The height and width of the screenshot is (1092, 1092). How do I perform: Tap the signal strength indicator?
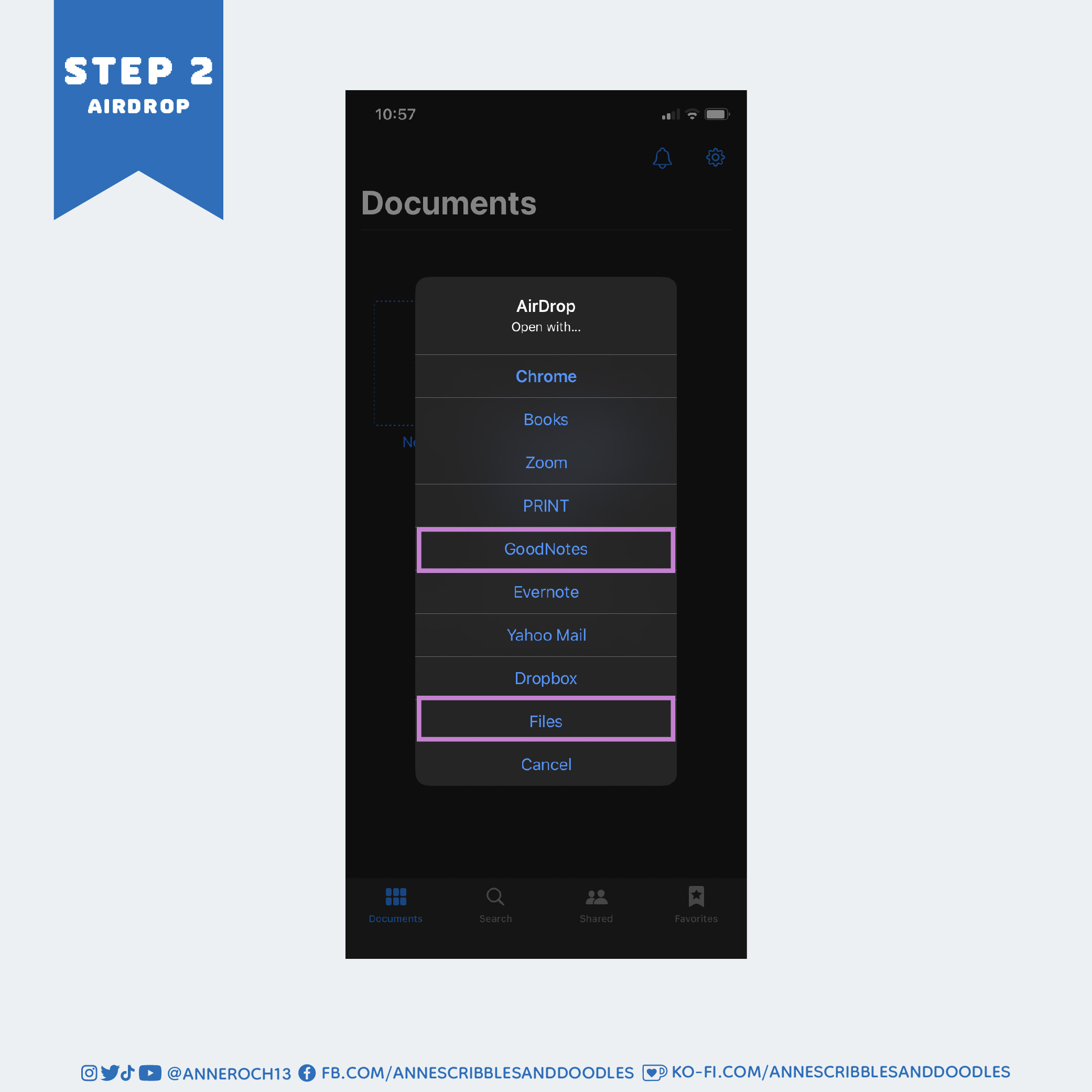(668, 112)
